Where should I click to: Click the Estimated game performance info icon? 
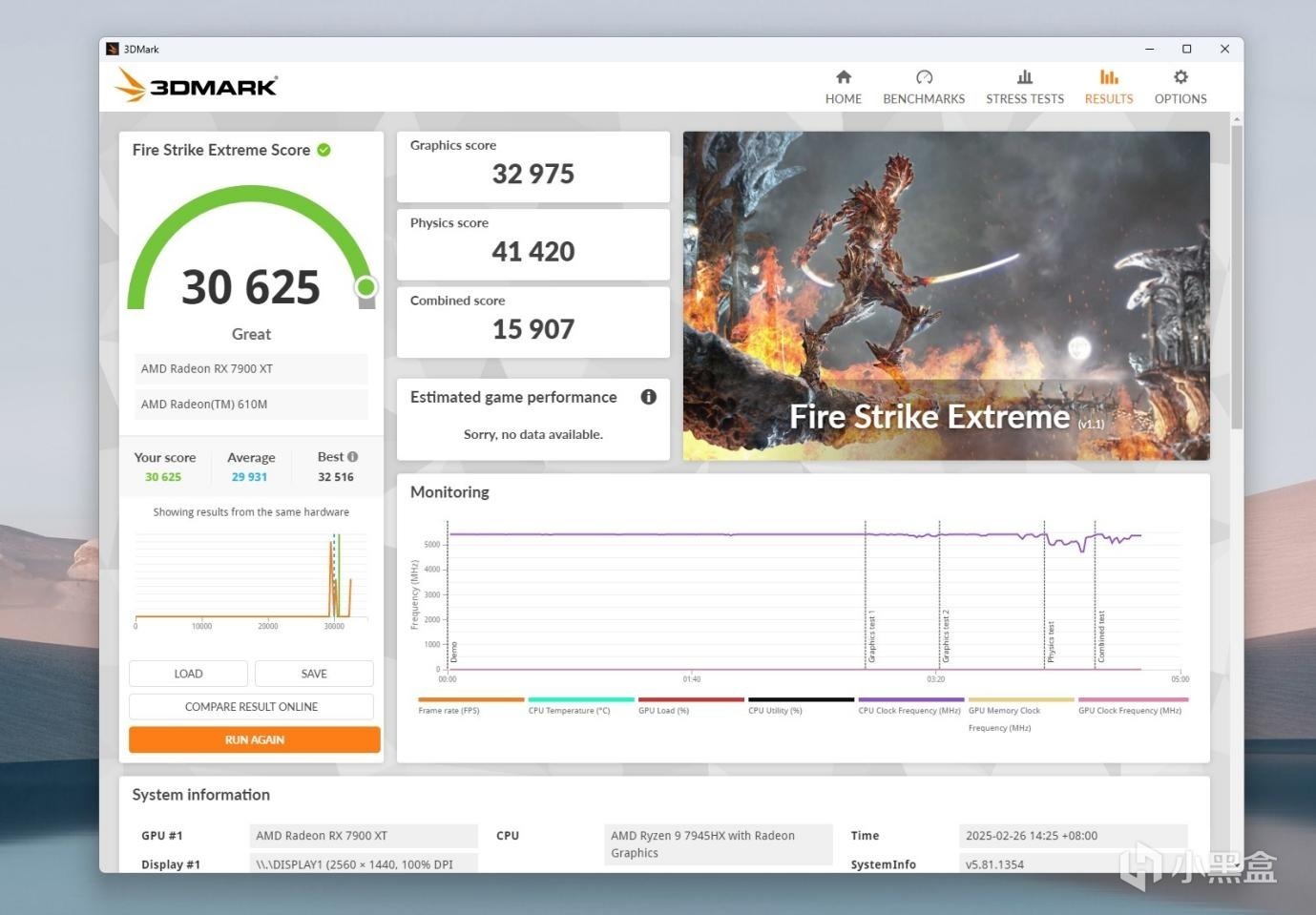649,397
